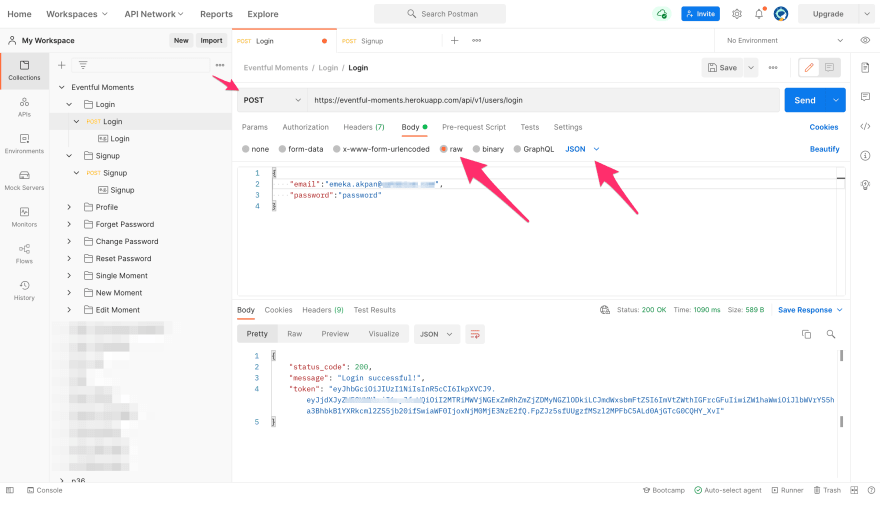
Task: Click the environment quick look eye icon
Action: (x=865, y=40)
